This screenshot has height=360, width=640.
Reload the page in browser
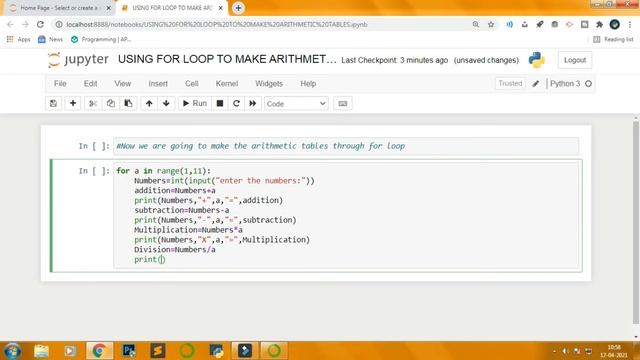[40, 24]
